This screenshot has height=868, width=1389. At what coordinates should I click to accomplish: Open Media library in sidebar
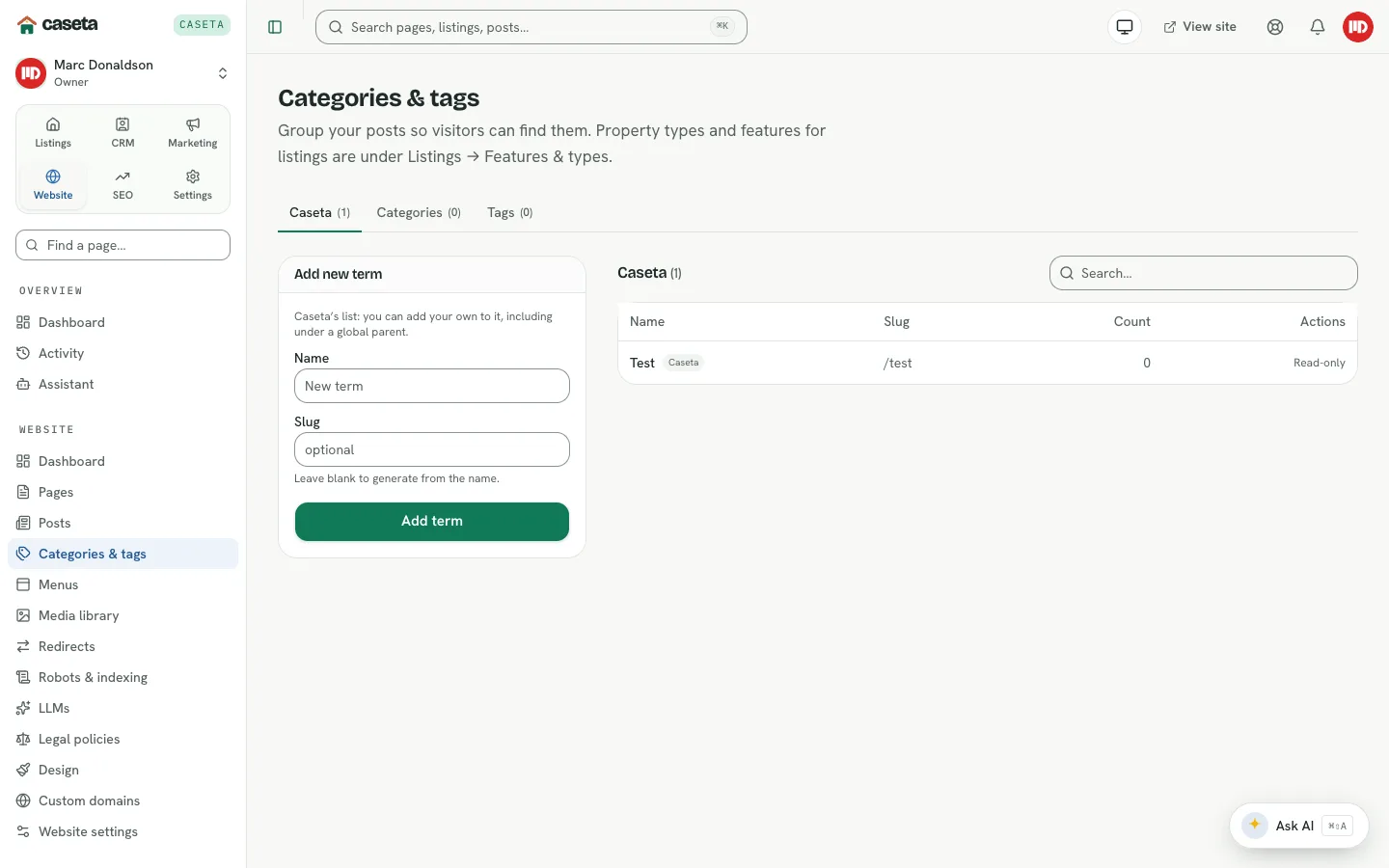(123, 615)
